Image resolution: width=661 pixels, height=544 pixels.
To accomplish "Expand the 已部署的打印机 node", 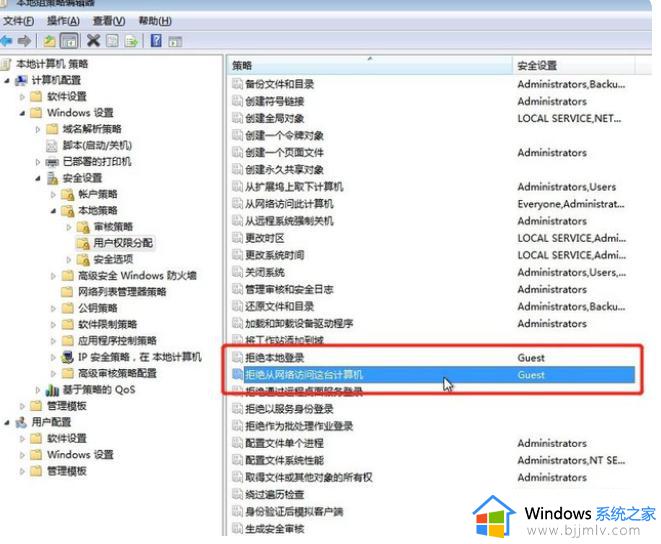I will [x=38, y=162].
